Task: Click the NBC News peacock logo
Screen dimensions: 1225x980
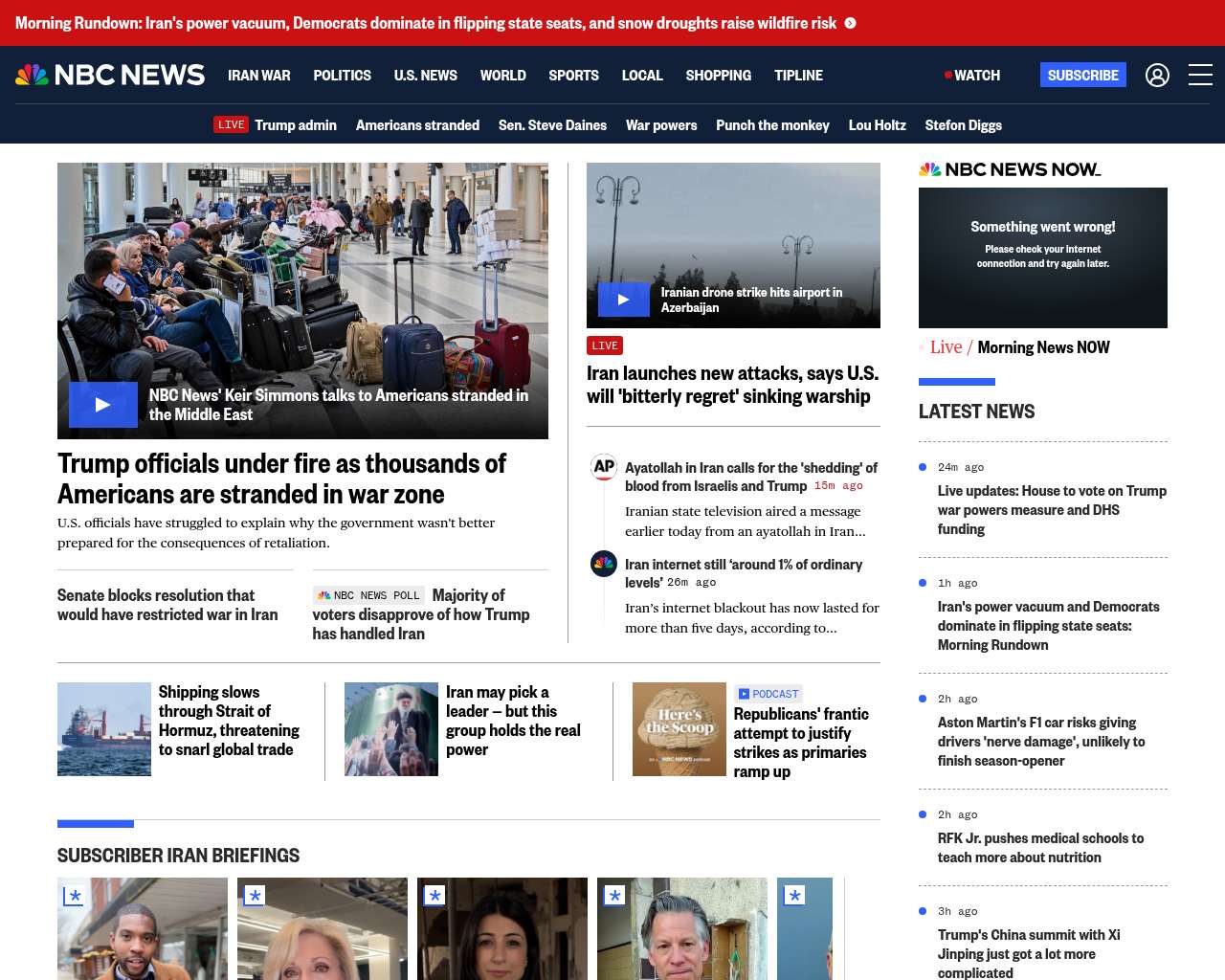Action: click(110, 75)
